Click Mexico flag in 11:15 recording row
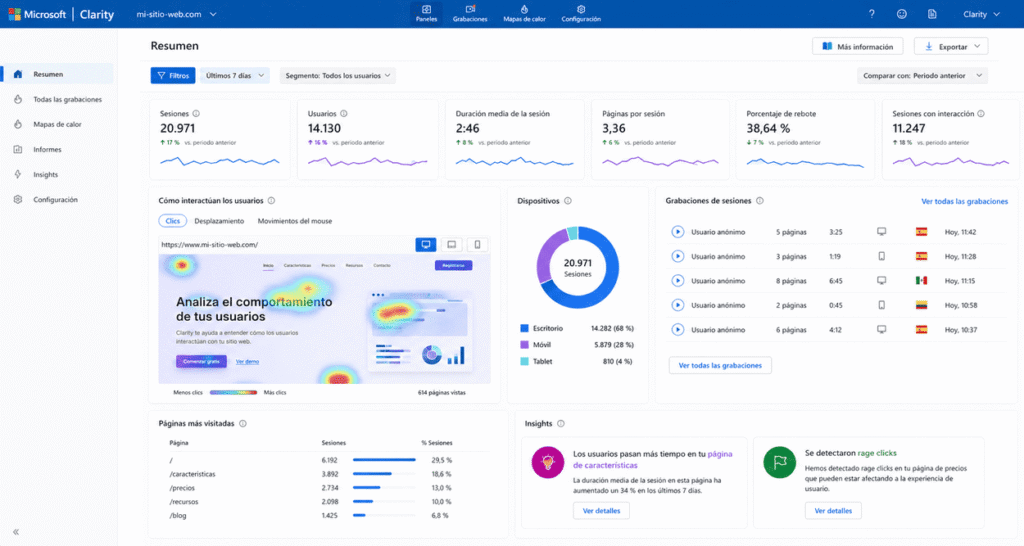Screen dimensions: 1024x546 point(921,281)
